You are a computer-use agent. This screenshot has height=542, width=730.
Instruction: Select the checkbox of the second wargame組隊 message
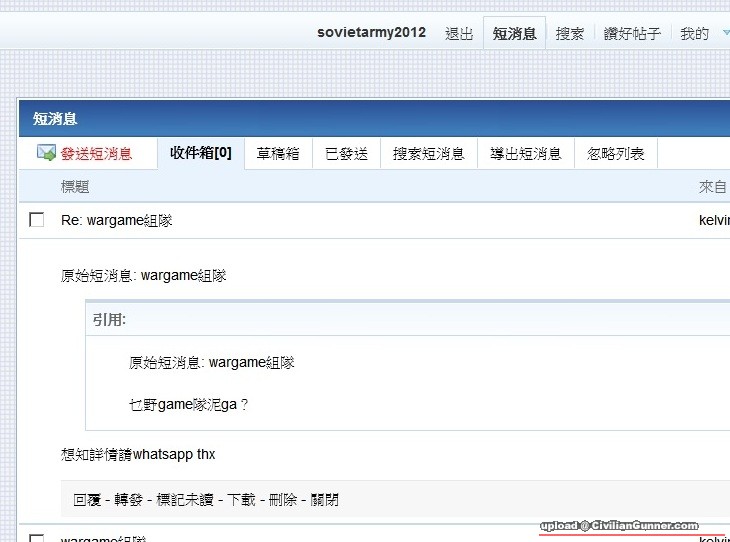pyautogui.click(x=37, y=539)
